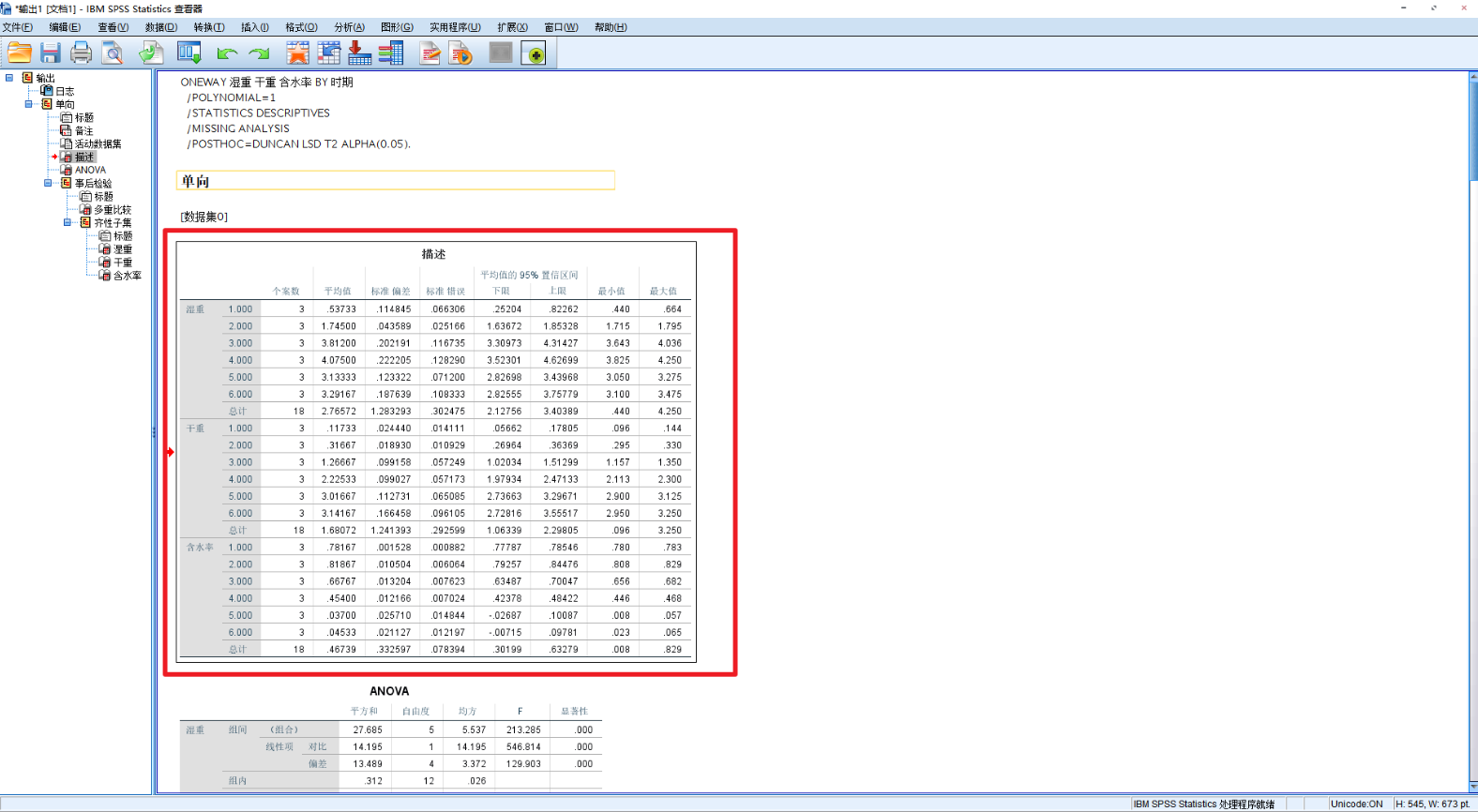Viewport: 1478px width, 812px height.
Task: Save the output document via floppy icon
Action: coord(51,53)
